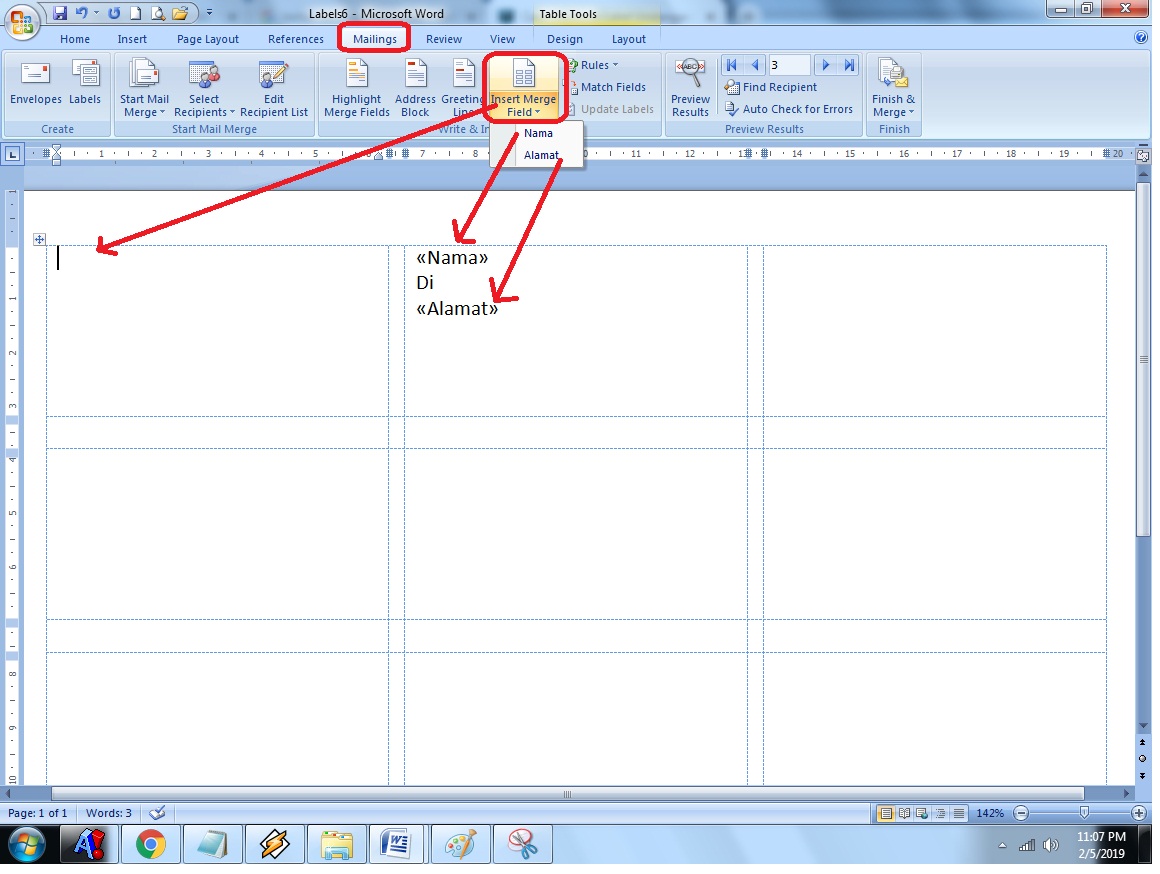
Task: Go to first record
Action: (731, 65)
